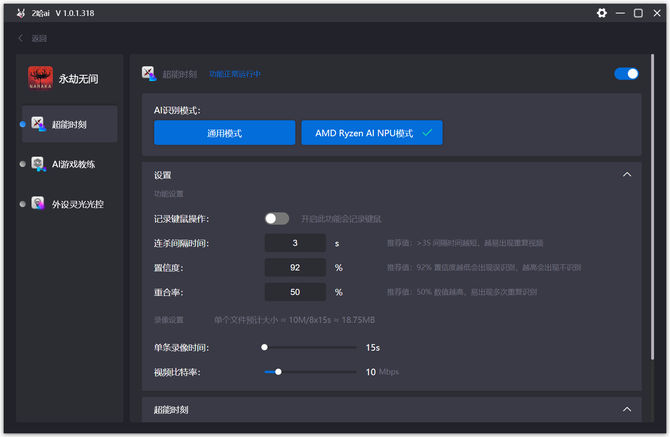The height and width of the screenshot is (437, 670).
Task: Toggle off the 超能时刻 main switch
Action: point(626,74)
